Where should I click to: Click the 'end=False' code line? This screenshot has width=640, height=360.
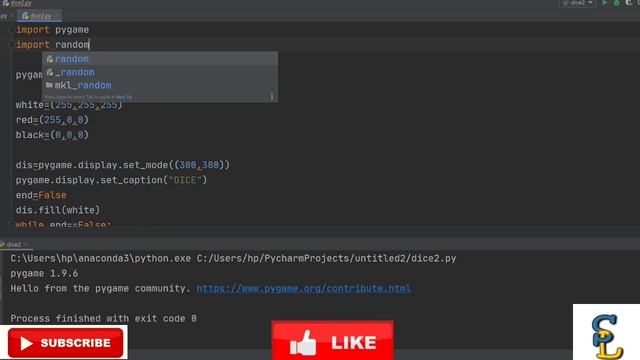point(41,195)
